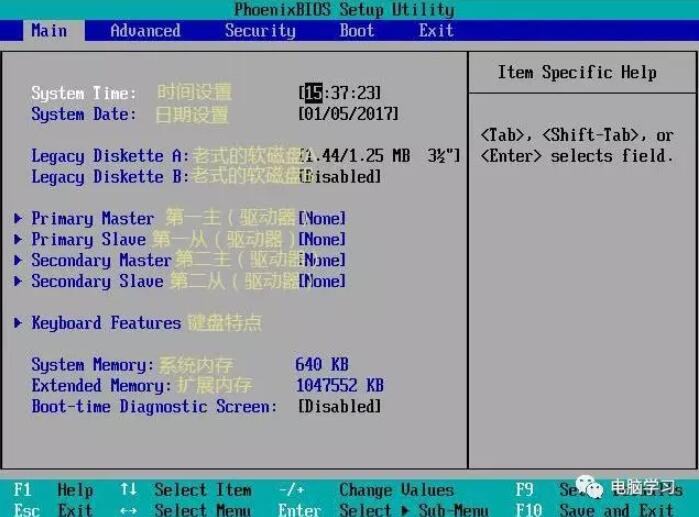Click F10 Save and Exit
699x517 pixels.
pos(595,510)
